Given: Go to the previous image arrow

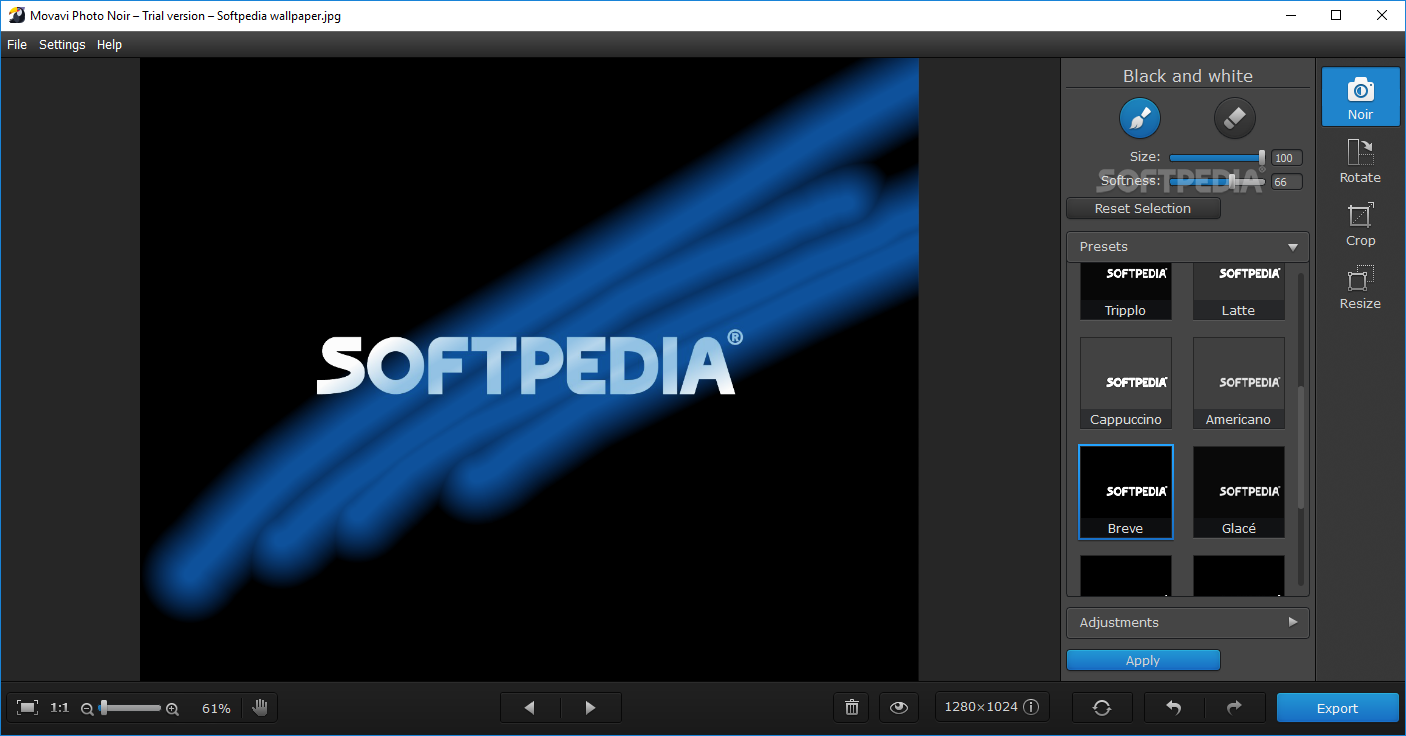Looking at the screenshot, I should [x=530, y=708].
